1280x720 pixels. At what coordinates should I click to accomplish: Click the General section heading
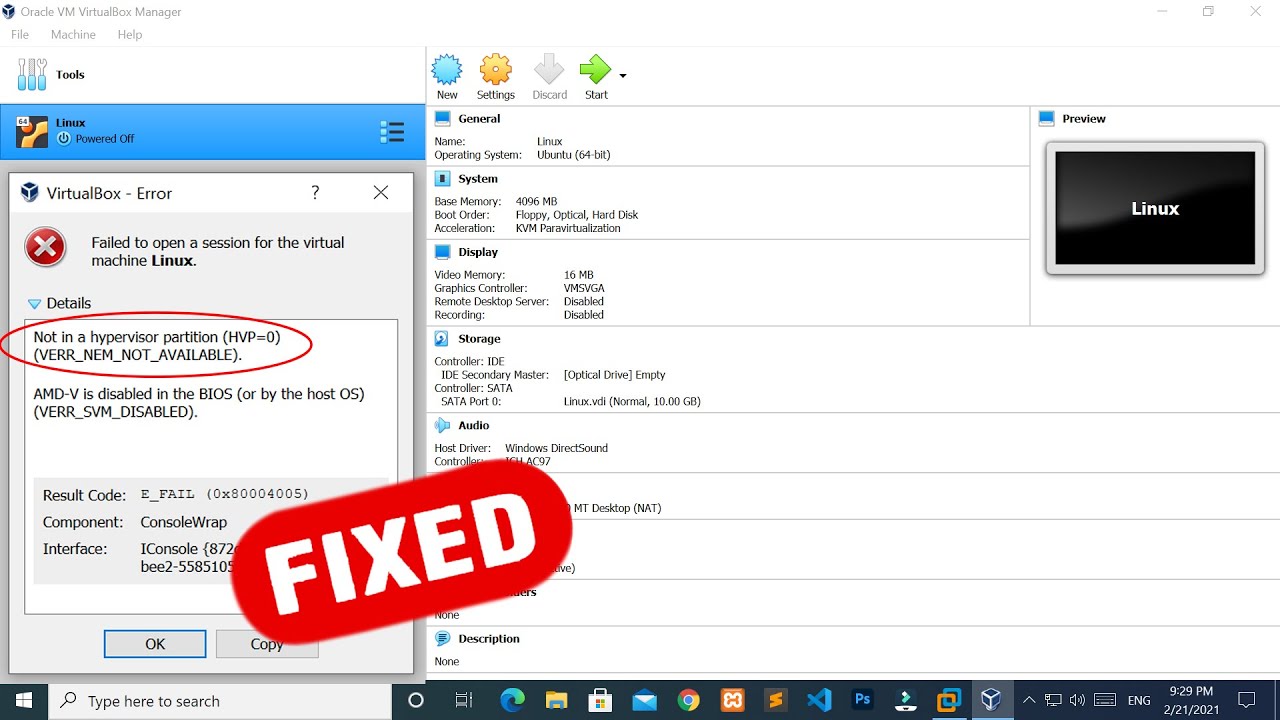pos(479,118)
